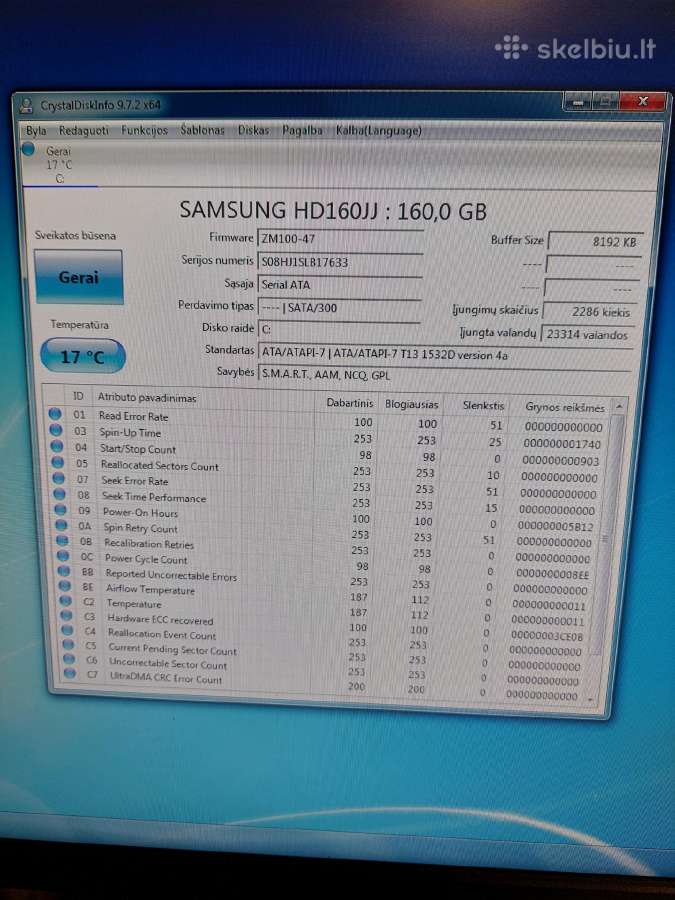The height and width of the screenshot is (900, 675).
Task: Click status icon of Seek Time Performance row
Action: pos(59,493)
